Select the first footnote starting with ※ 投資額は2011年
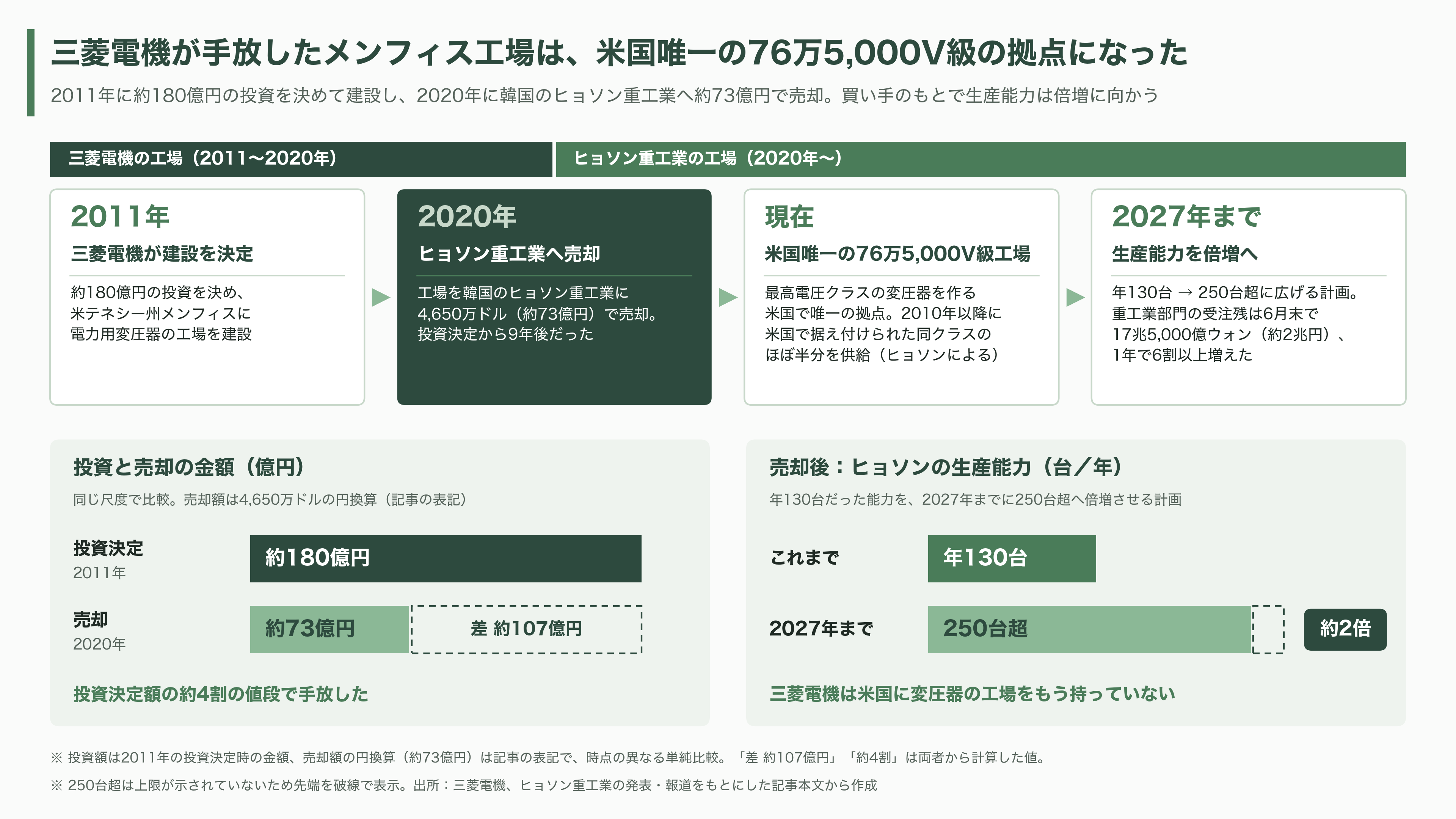This screenshot has width=1456, height=819. pyautogui.click(x=548, y=758)
